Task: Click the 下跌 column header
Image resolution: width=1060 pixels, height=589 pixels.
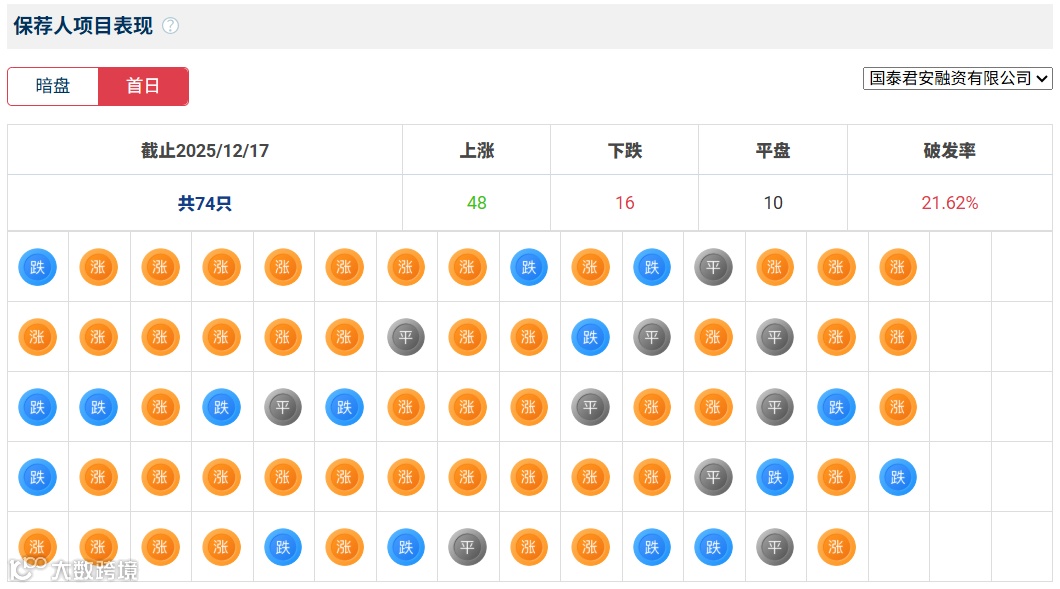Action: tap(625, 150)
